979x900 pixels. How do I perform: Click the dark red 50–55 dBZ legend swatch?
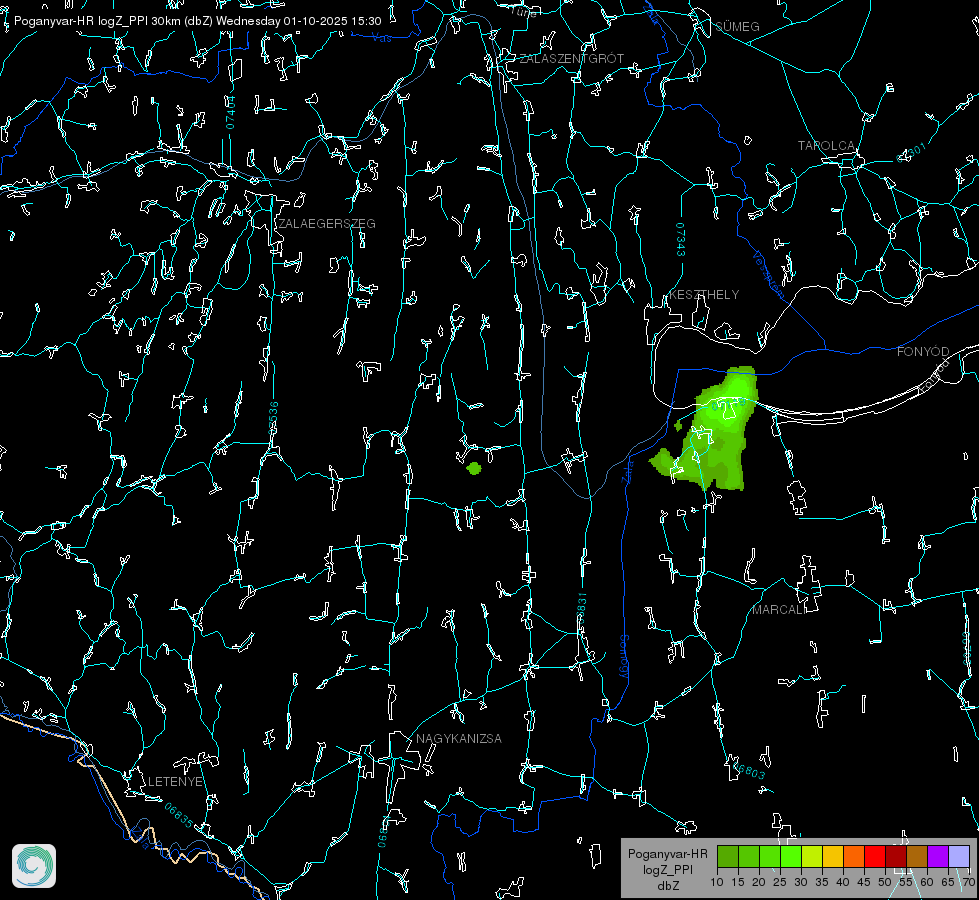coord(896,856)
